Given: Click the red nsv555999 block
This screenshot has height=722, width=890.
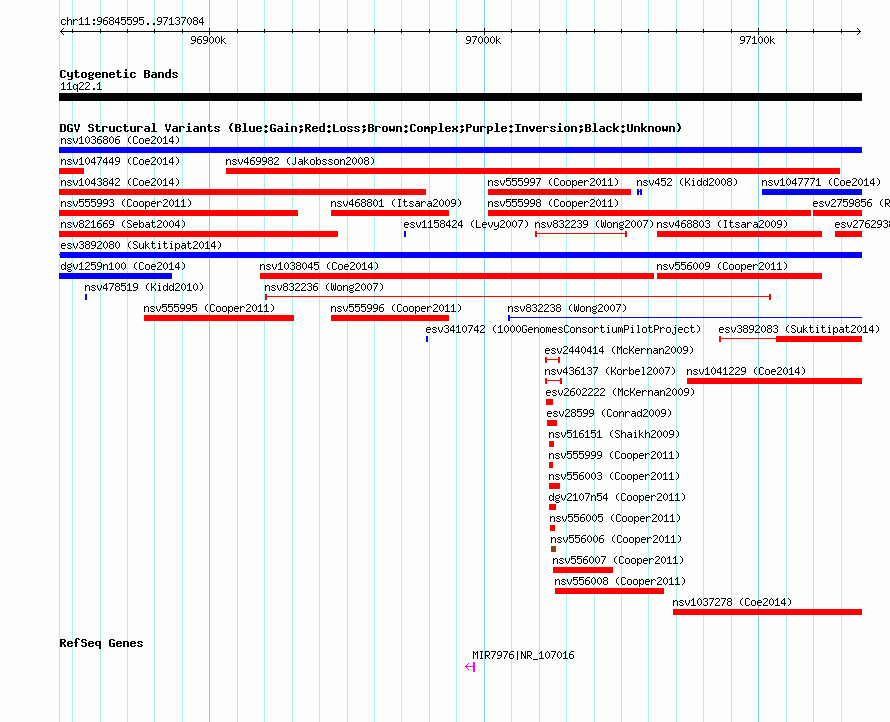Looking at the screenshot, I should pyautogui.click(x=551, y=465).
